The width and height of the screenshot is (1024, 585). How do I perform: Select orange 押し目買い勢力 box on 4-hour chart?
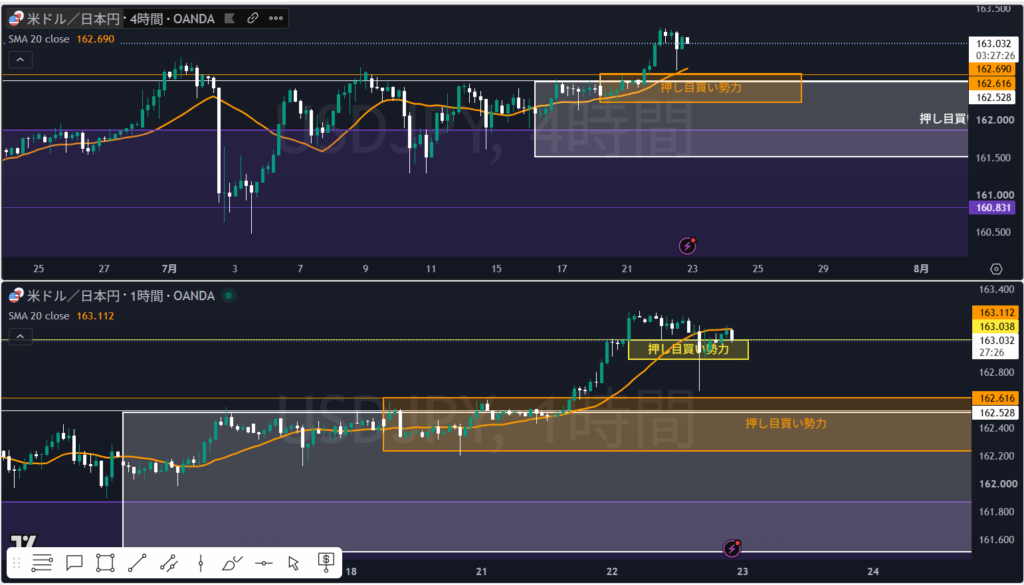tap(701, 87)
